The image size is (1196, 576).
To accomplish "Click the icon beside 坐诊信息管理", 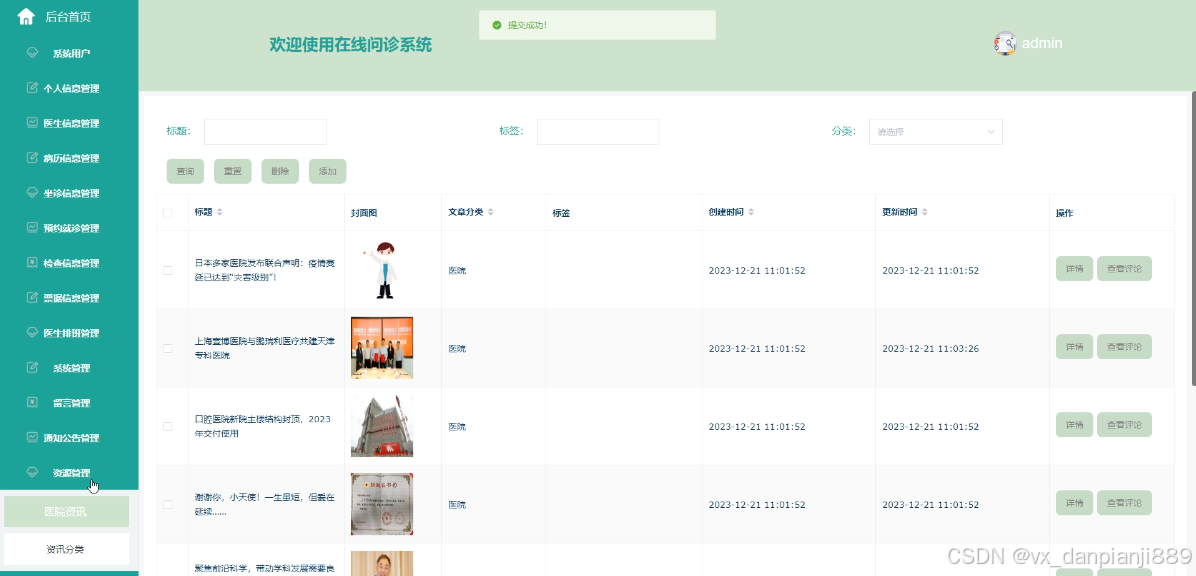I will click(x=32, y=193).
